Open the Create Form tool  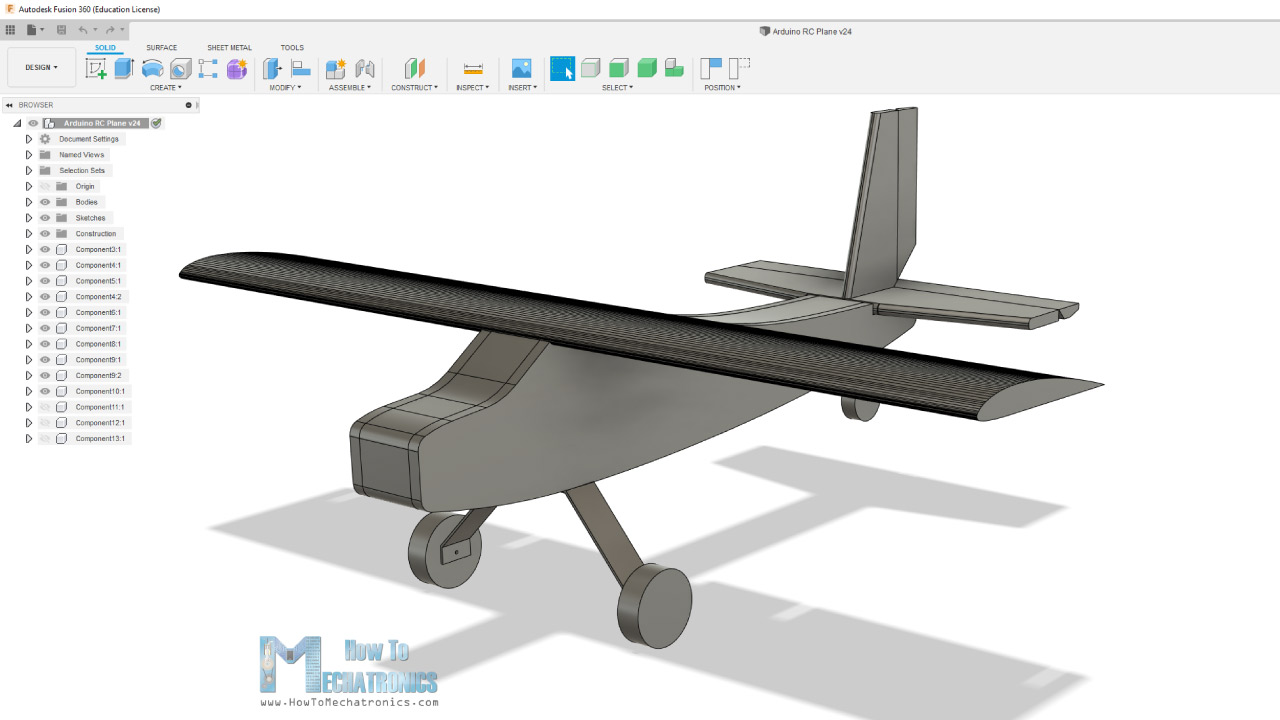[237, 68]
